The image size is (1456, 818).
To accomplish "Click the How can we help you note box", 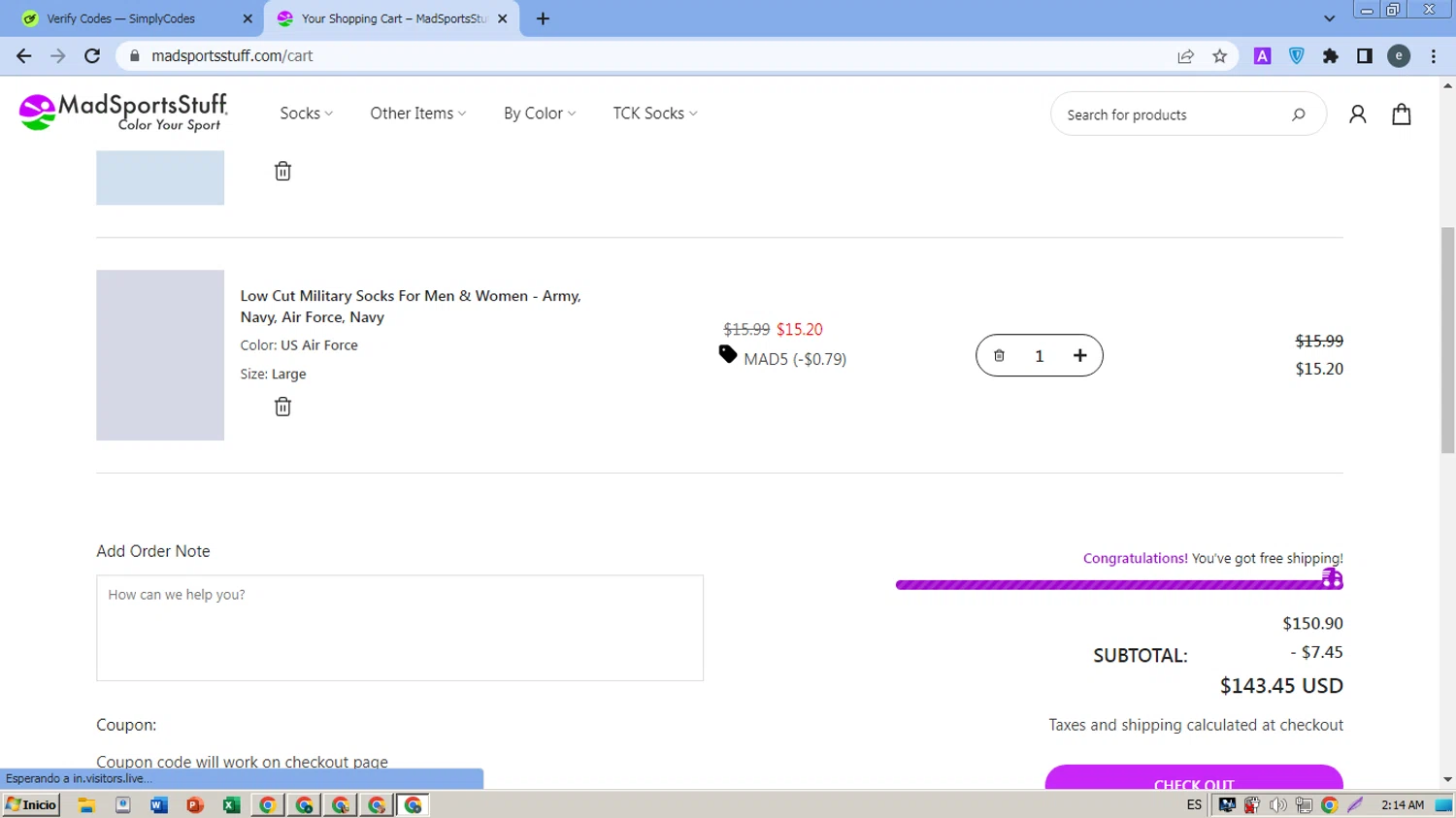I will coord(400,628).
